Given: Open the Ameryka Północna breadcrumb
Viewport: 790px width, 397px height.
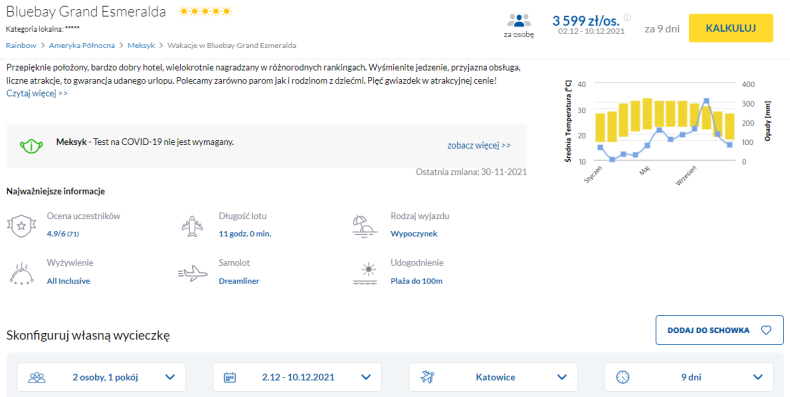Looking at the screenshot, I should click(x=82, y=45).
